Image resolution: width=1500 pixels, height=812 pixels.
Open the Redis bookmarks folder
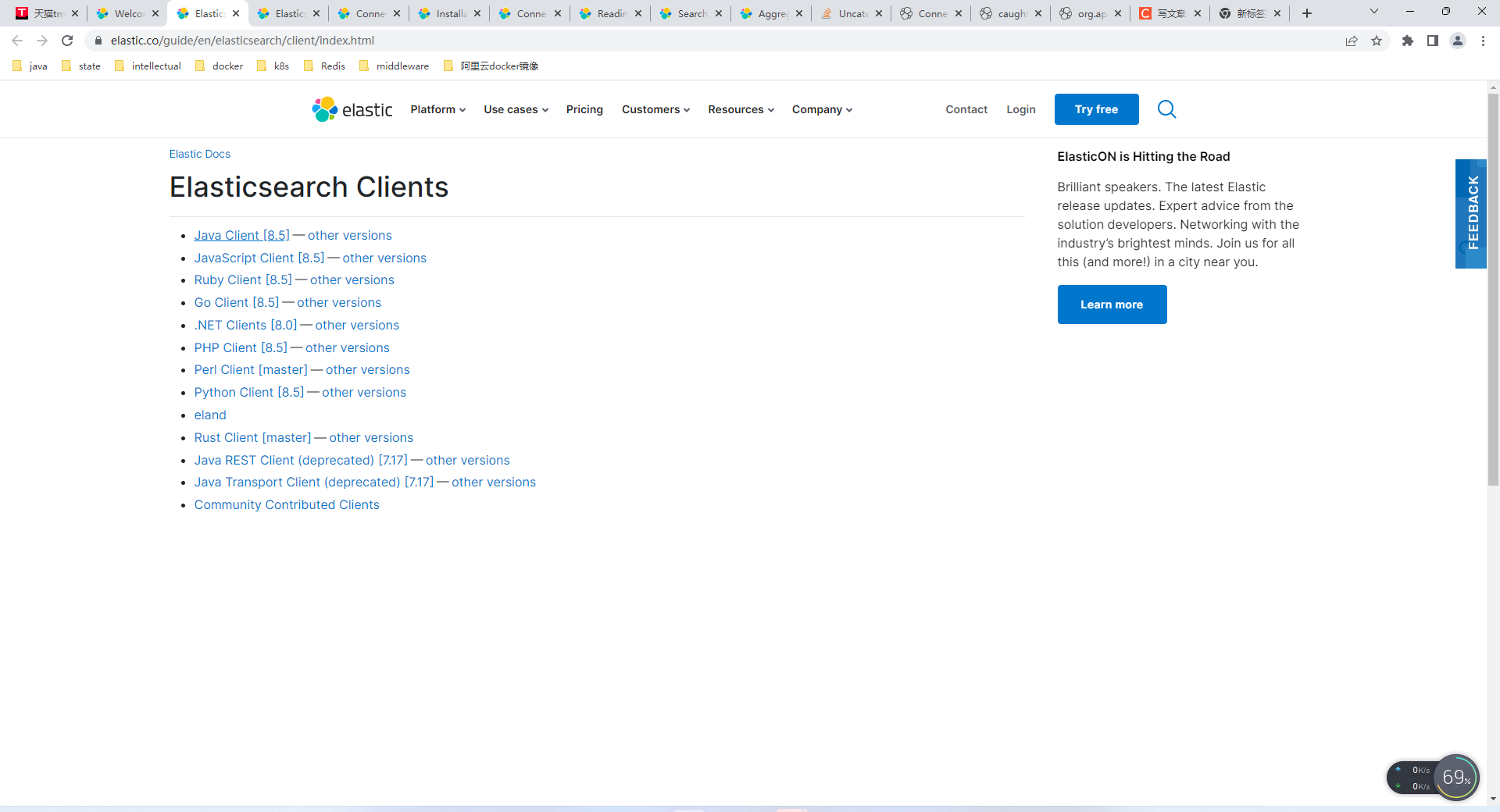pyautogui.click(x=324, y=66)
